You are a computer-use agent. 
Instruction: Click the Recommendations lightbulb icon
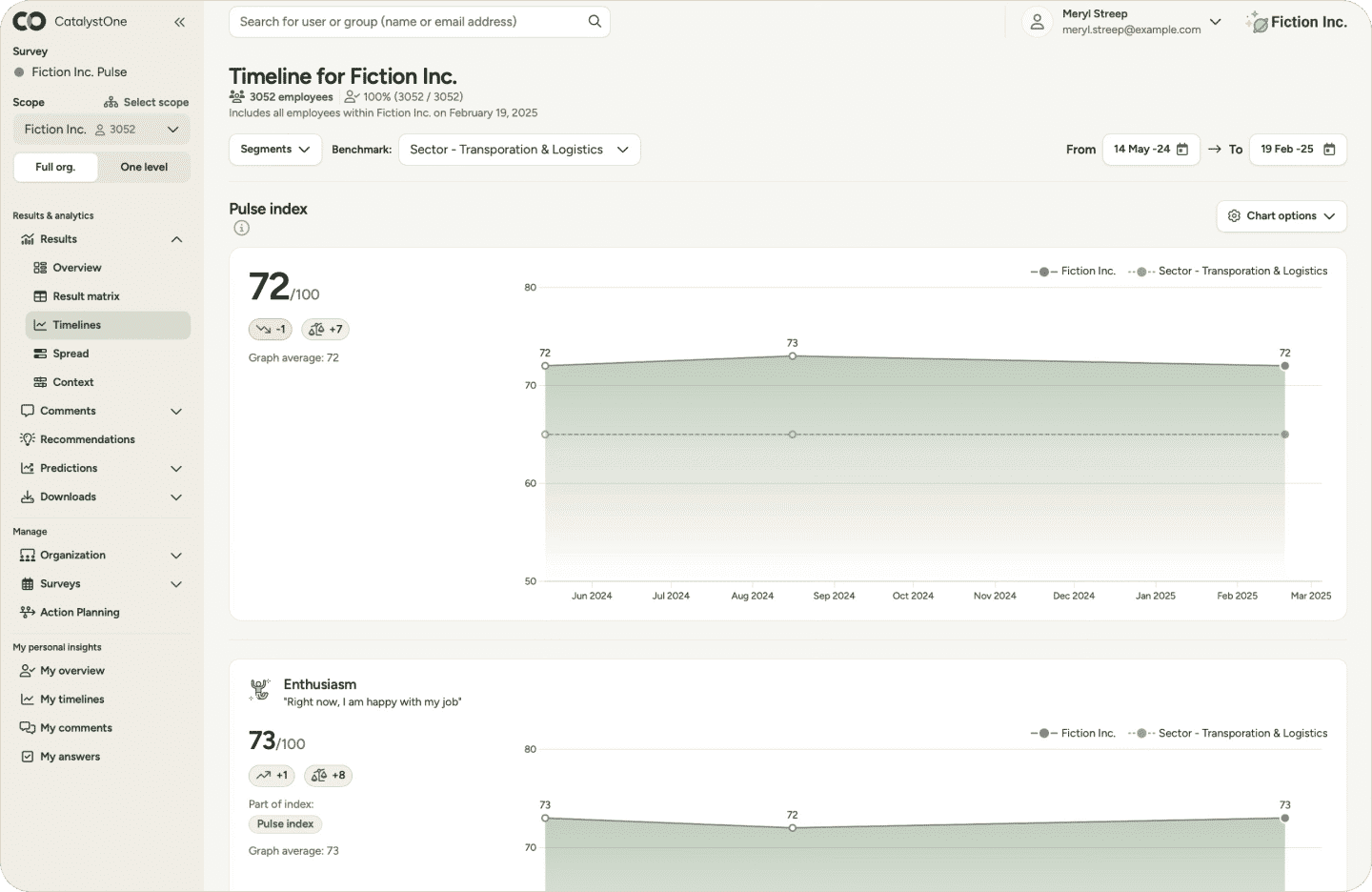[x=28, y=439]
